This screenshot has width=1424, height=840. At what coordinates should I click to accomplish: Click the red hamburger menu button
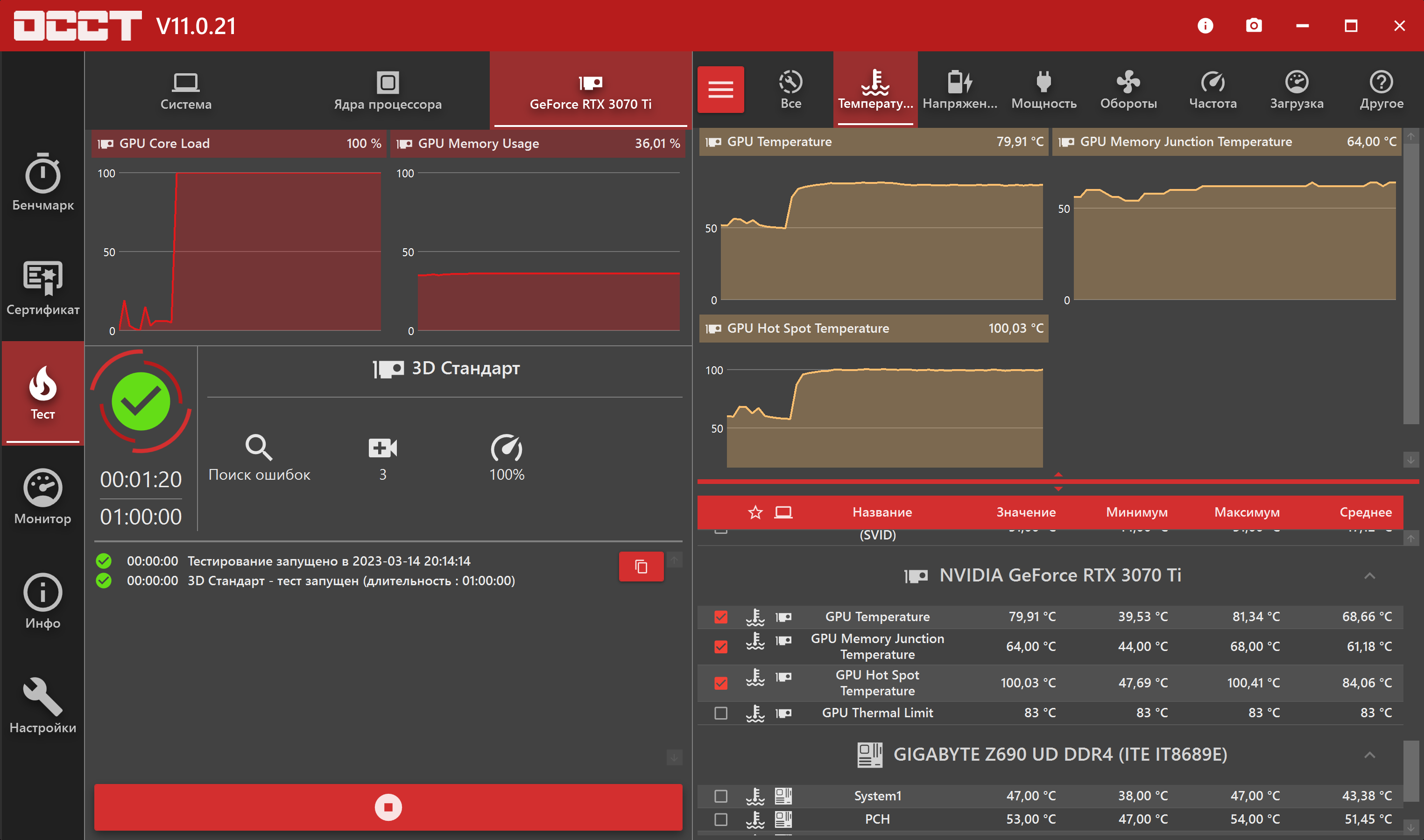click(x=720, y=90)
